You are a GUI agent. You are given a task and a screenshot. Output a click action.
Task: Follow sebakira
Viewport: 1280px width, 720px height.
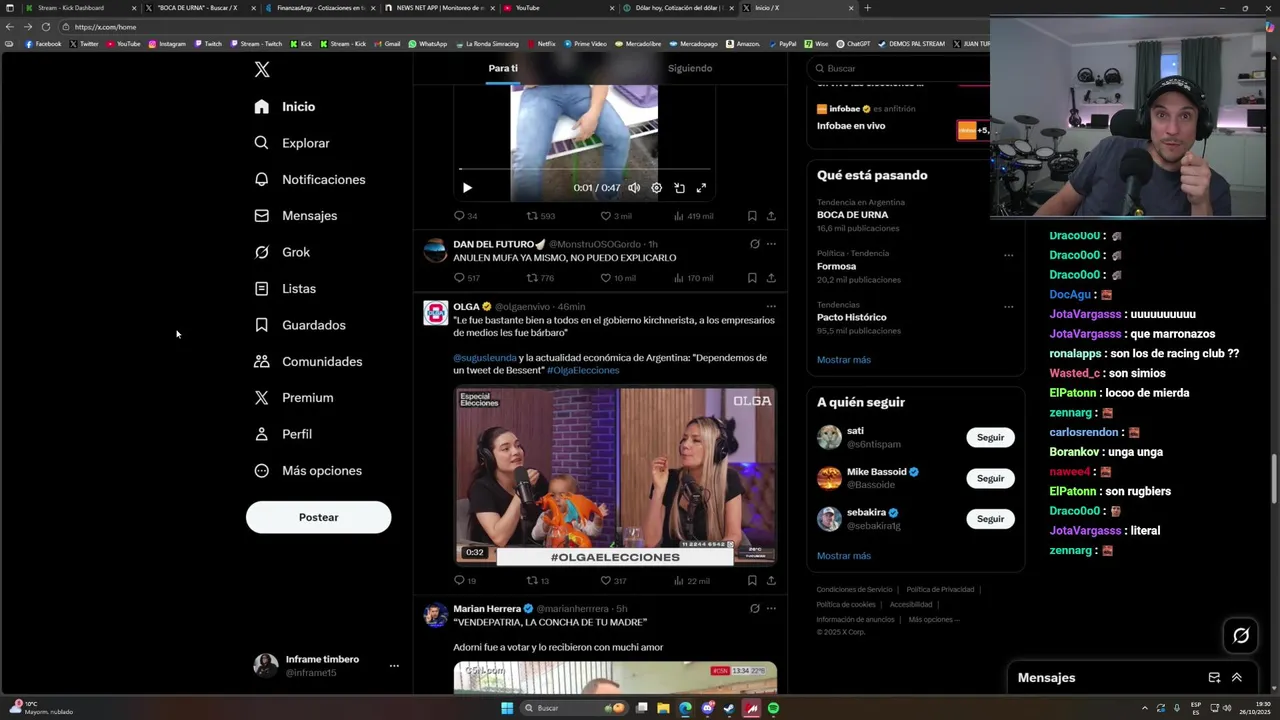[x=990, y=519]
